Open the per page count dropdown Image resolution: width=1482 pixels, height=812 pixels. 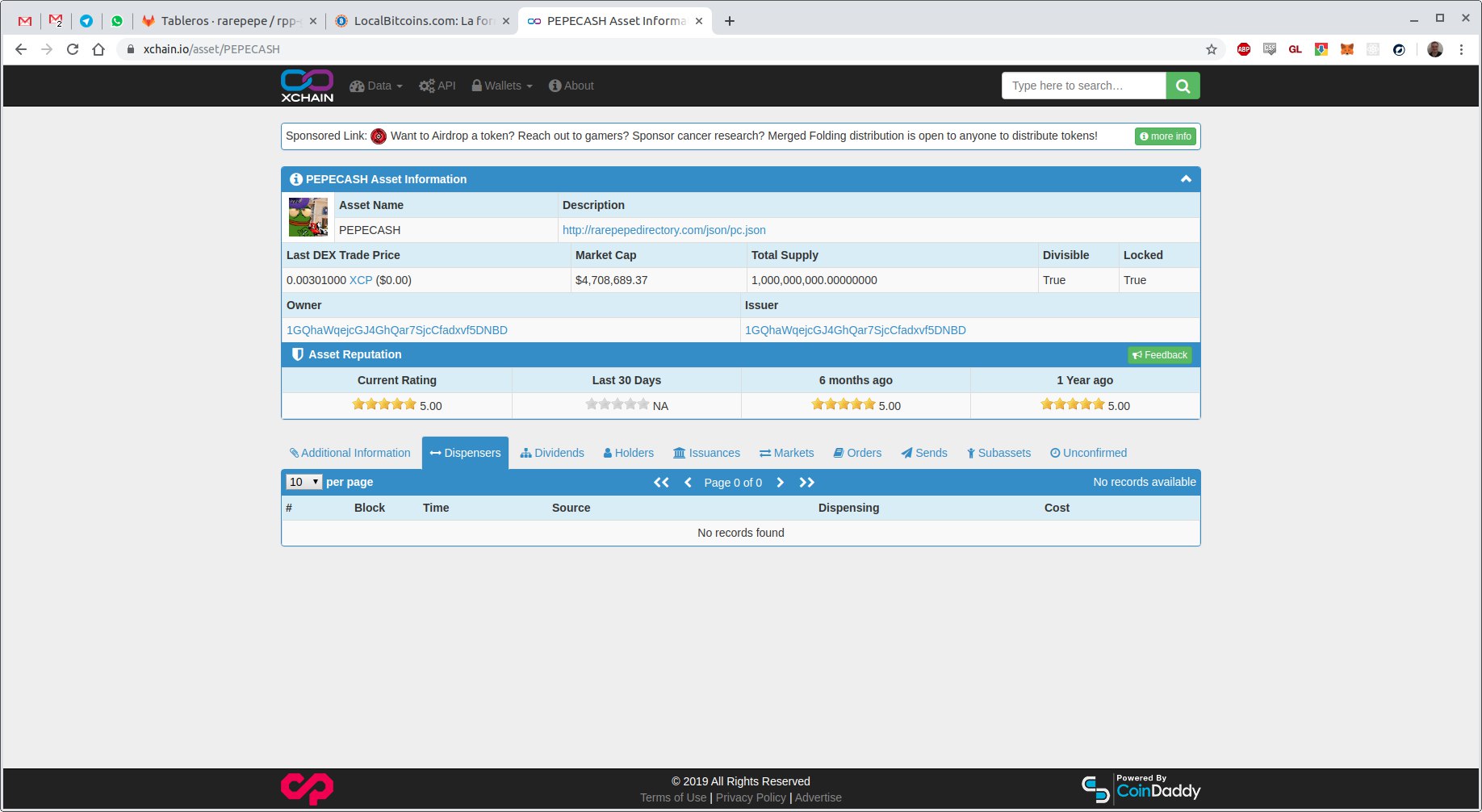(304, 482)
